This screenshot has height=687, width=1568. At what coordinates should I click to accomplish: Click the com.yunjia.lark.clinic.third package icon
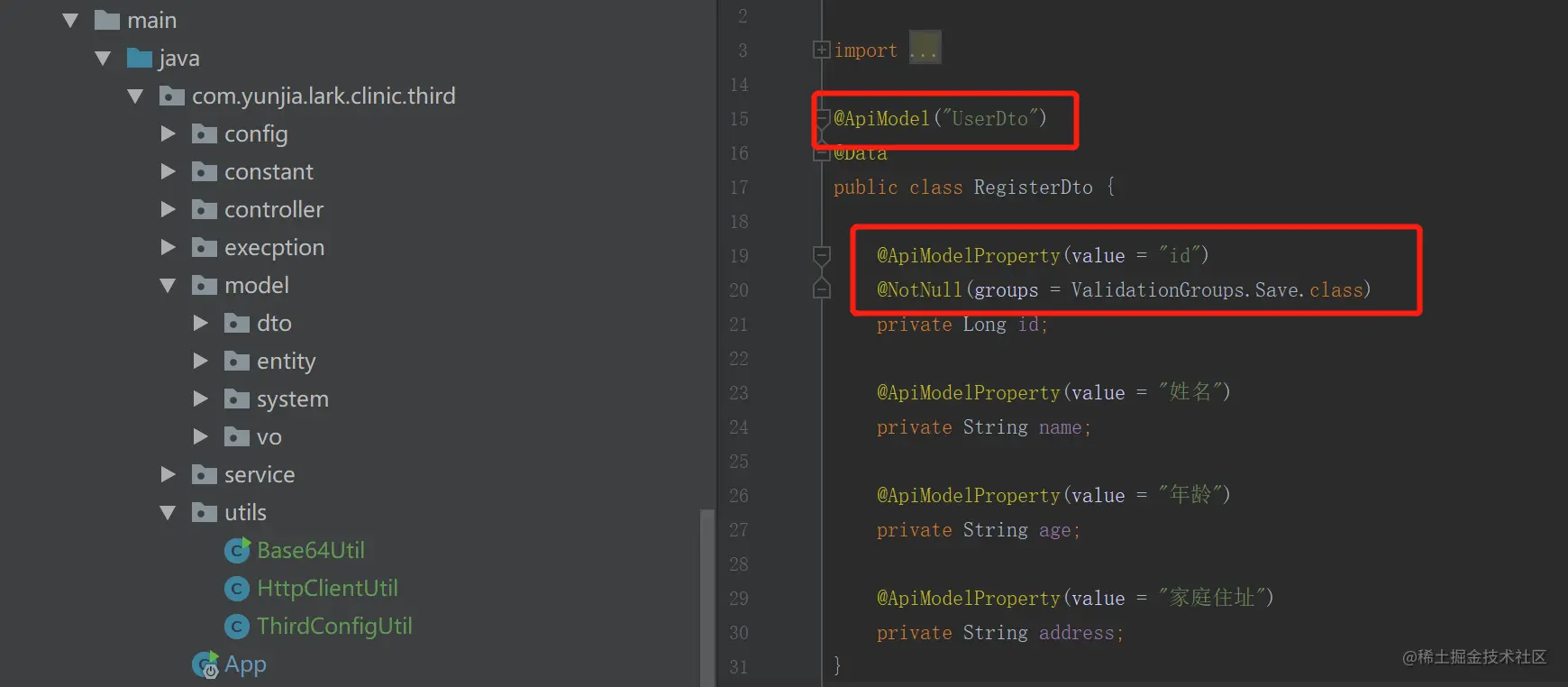pos(172,96)
